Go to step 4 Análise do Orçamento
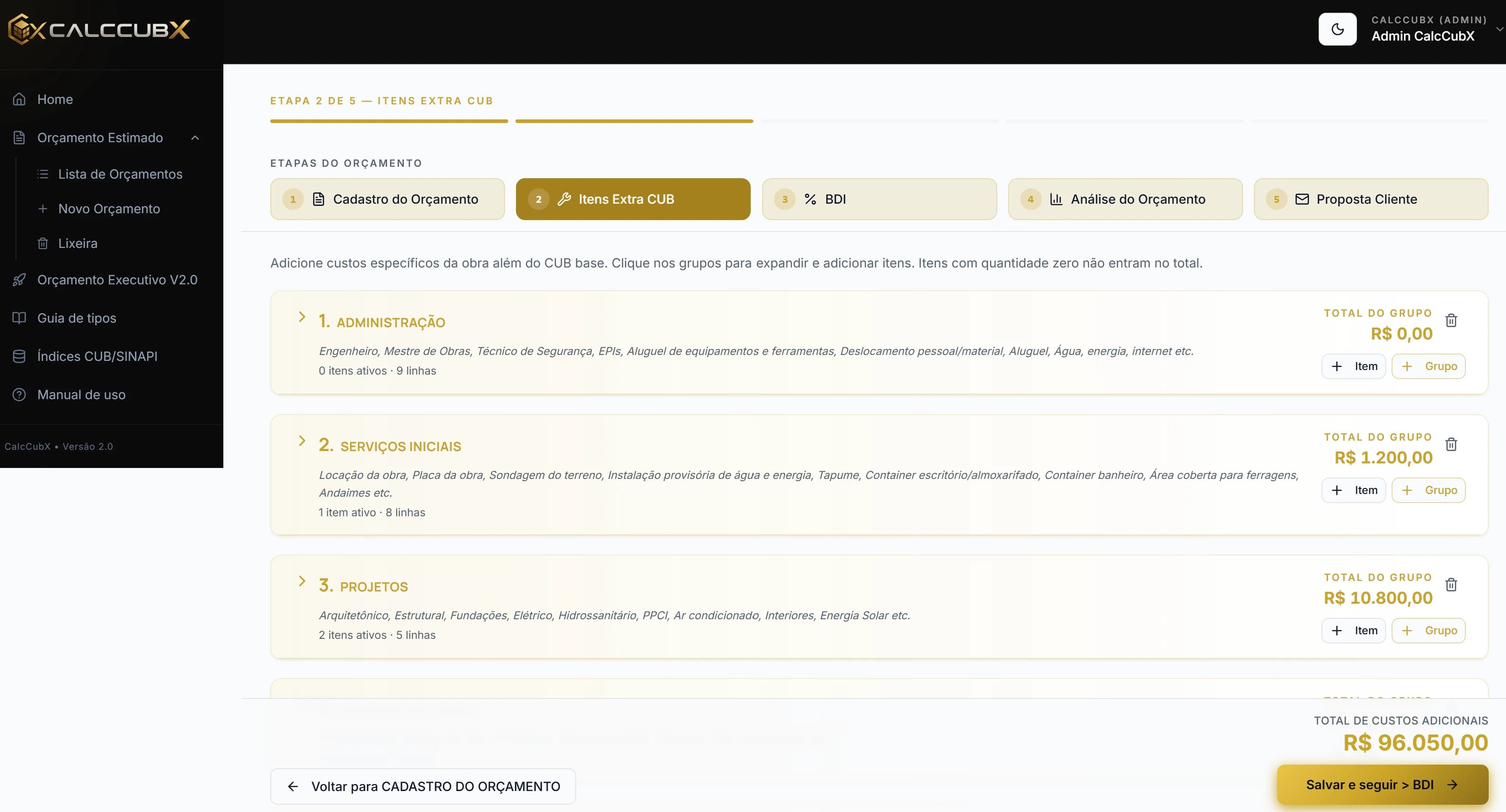1506x812 pixels. click(x=1125, y=199)
